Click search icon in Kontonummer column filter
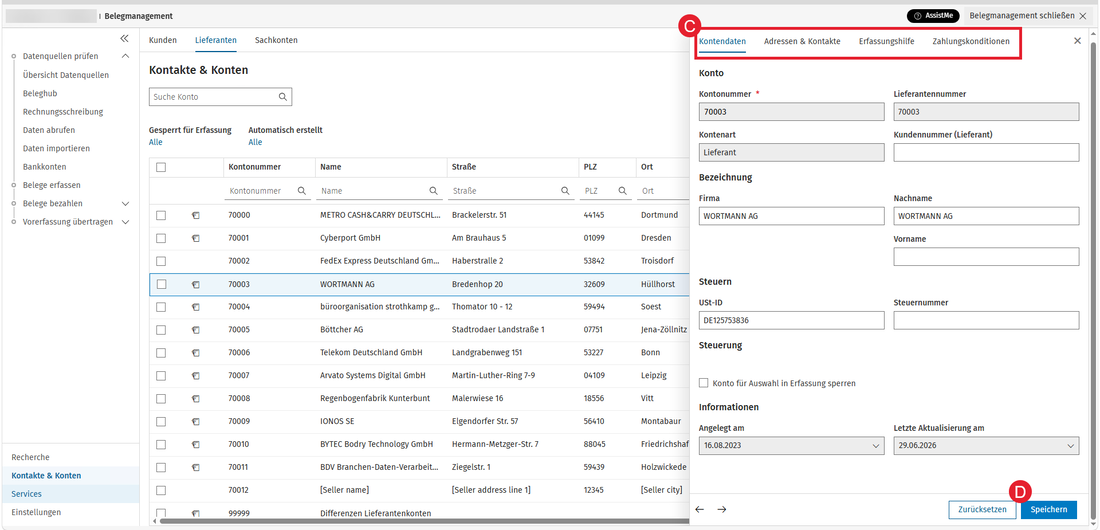The height and width of the screenshot is (530, 1100). [302, 190]
